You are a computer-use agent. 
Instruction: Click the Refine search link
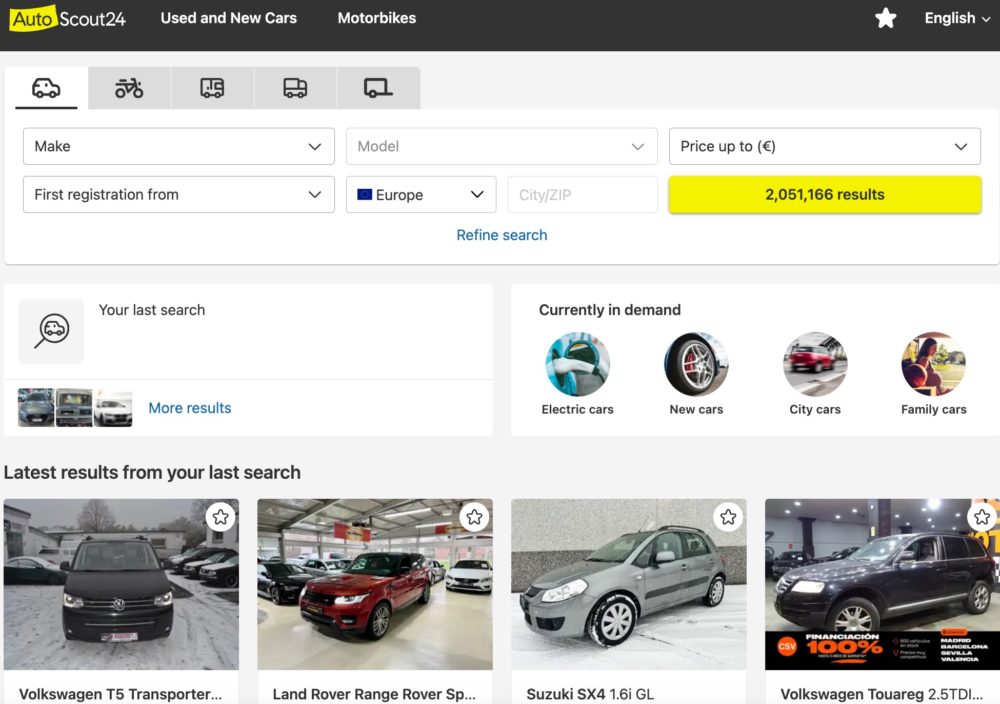[x=501, y=234]
